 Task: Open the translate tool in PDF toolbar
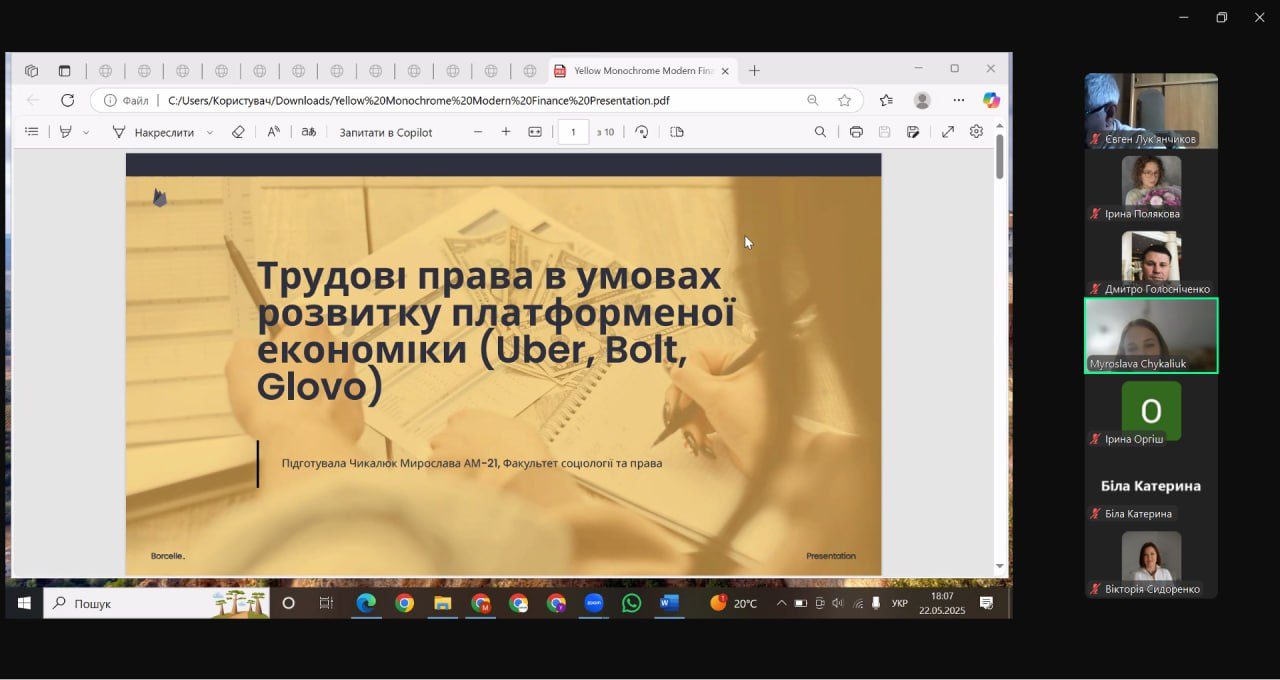(x=308, y=132)
